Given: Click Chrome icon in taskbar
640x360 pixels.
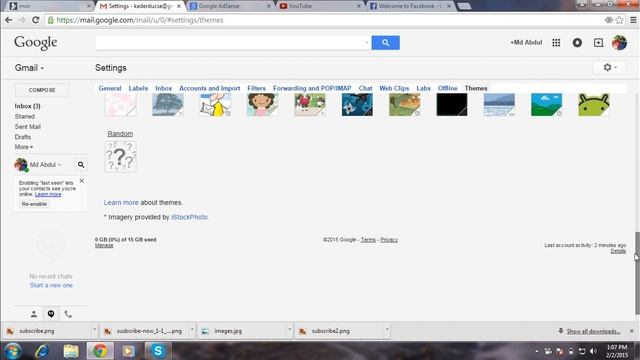Looking at the screenshot, I should point(100,351).
